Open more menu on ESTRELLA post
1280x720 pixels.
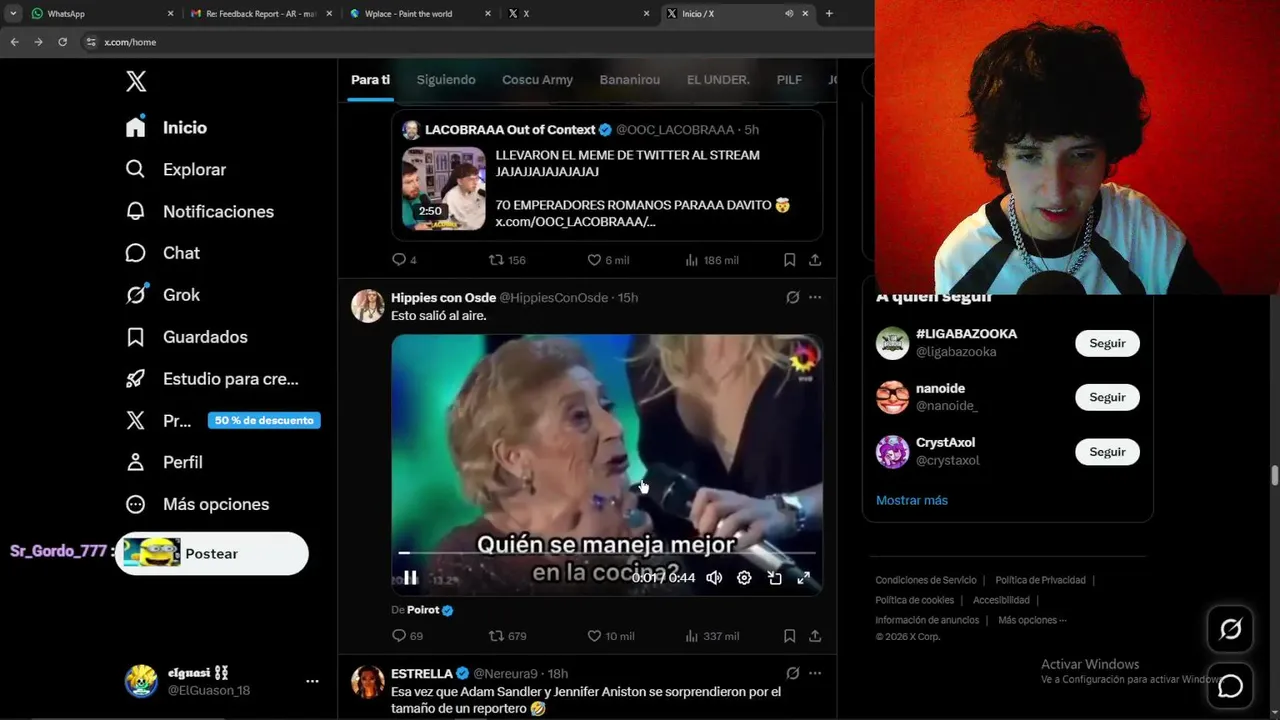815,673
